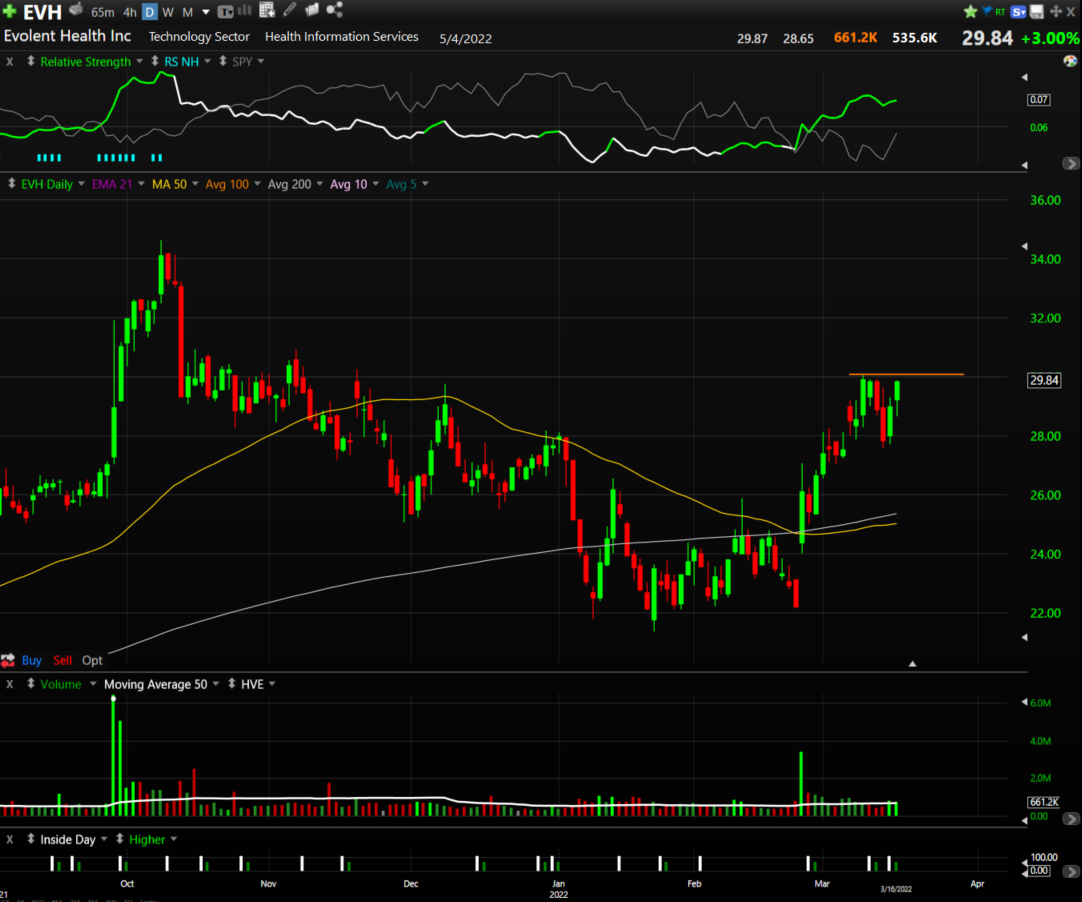Close the Volume pane with X
The width and height of the screenshot is (1082, 902).
pos(10,684)
